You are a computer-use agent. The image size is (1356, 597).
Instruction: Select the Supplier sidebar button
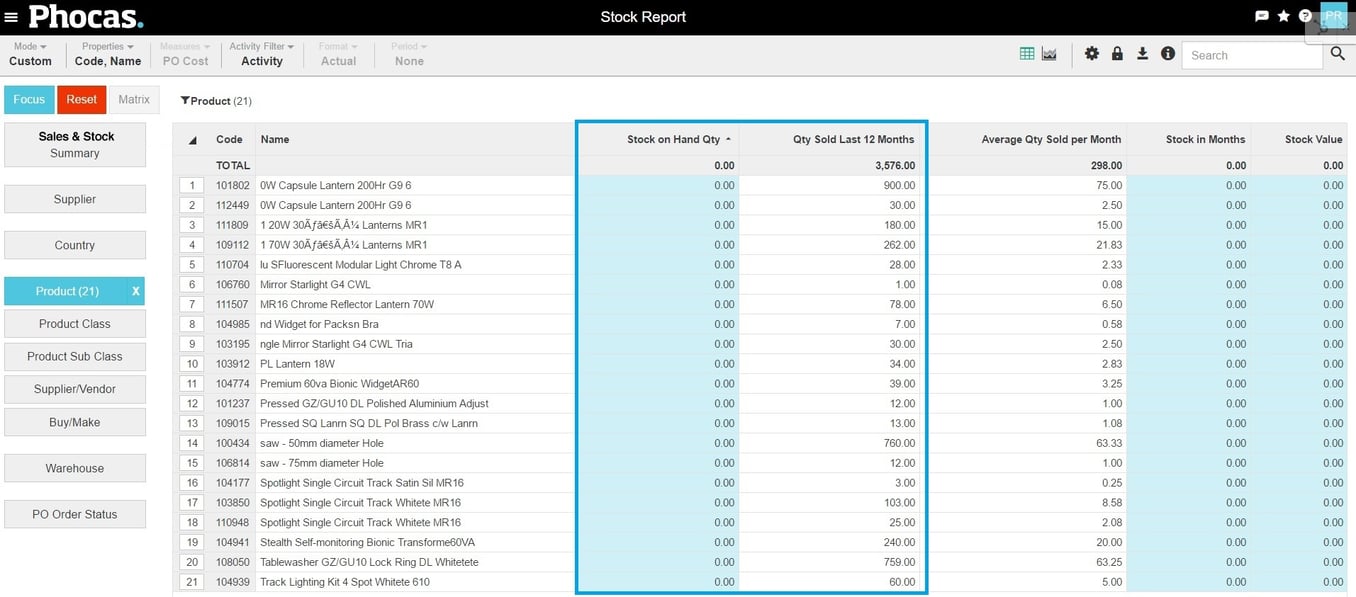tap(75, 199)
